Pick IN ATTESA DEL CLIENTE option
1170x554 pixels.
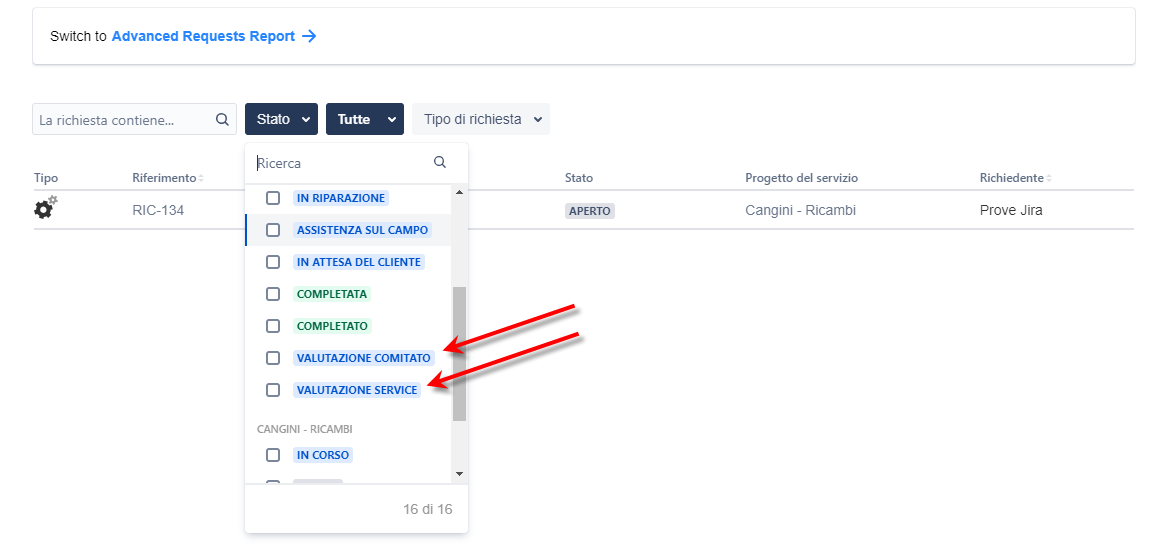point(359,262)
